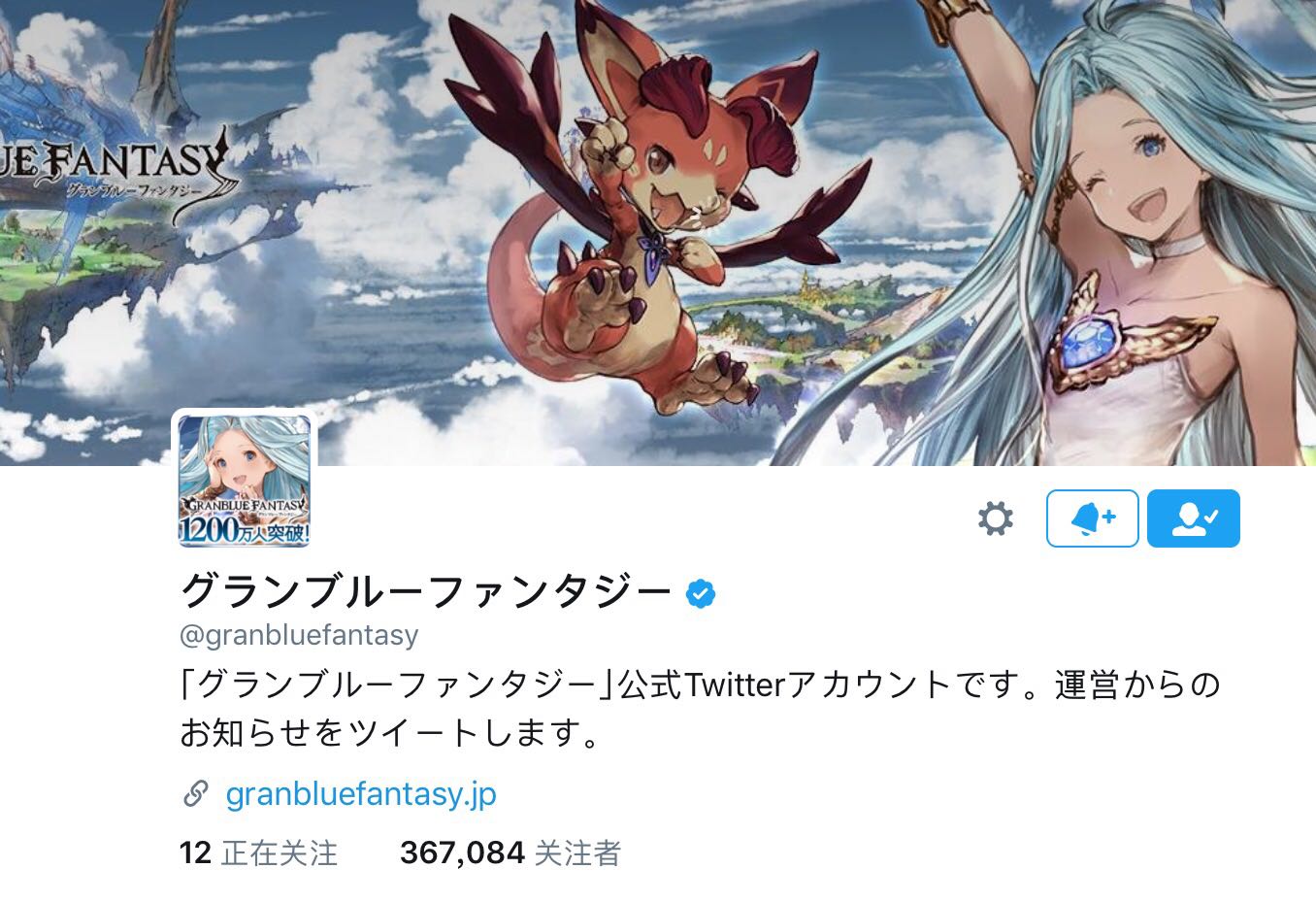1316x902 pixels.
Task: Click the 1200万人突破 badge on avatar
Action: tap(245, 530)
